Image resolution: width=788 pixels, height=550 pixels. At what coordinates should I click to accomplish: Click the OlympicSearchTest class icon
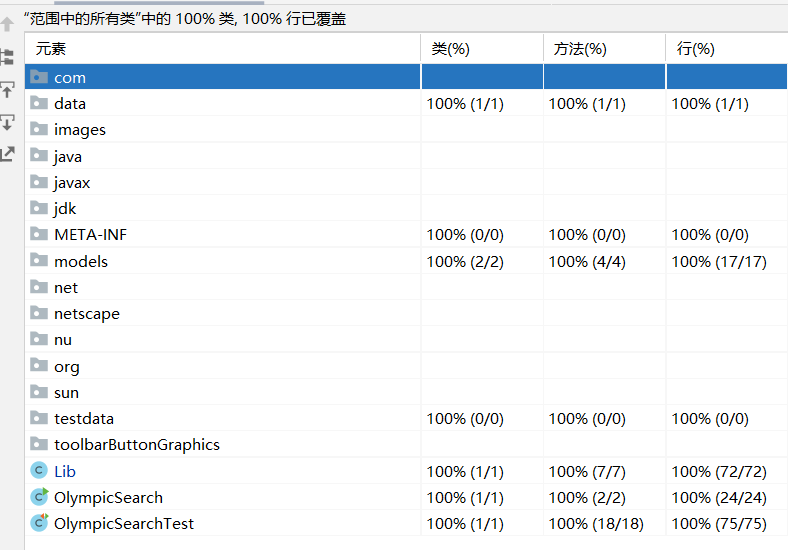39,523
